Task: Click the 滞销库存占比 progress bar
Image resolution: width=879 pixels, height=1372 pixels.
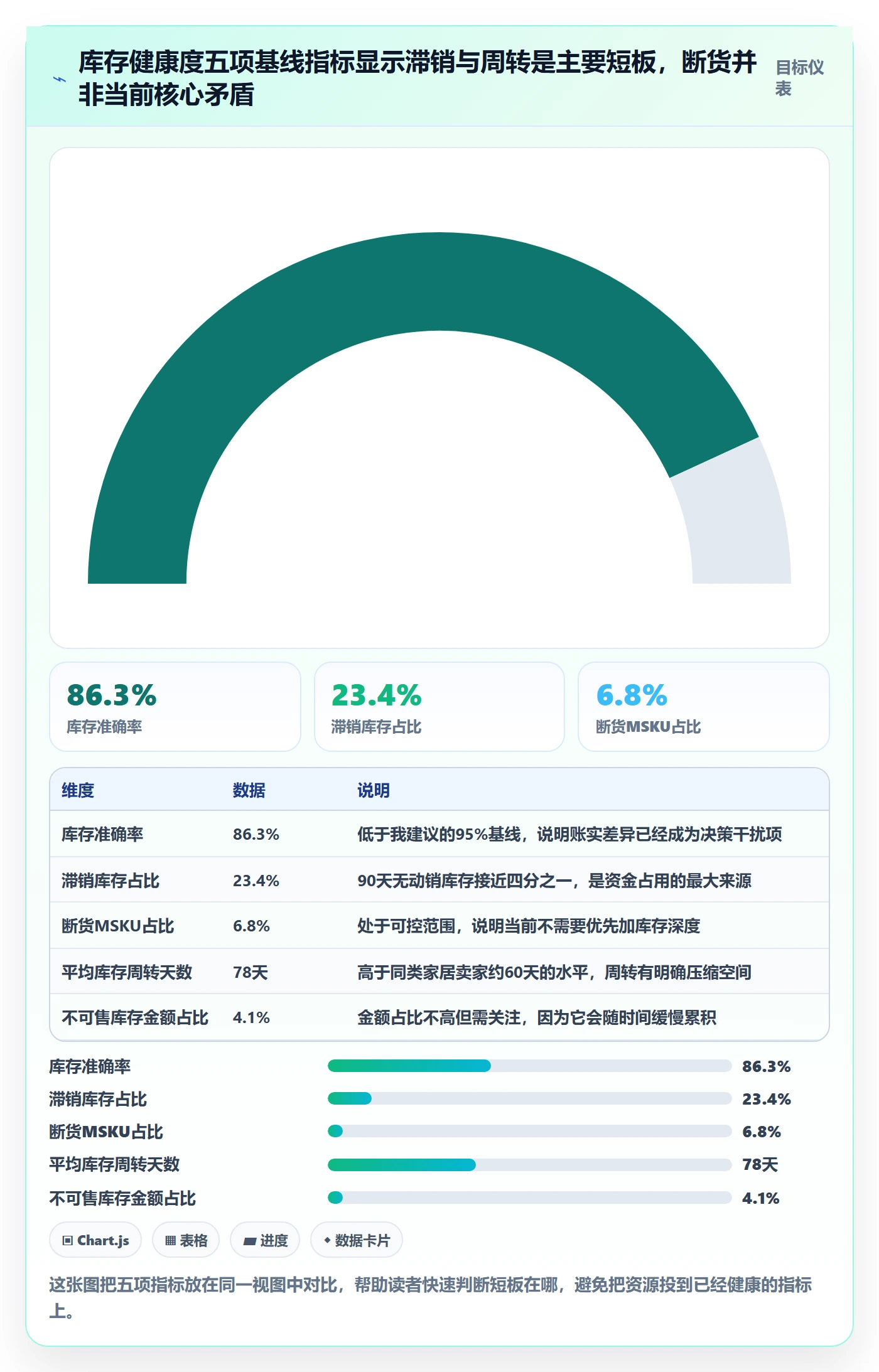Action: (529, 1098)
